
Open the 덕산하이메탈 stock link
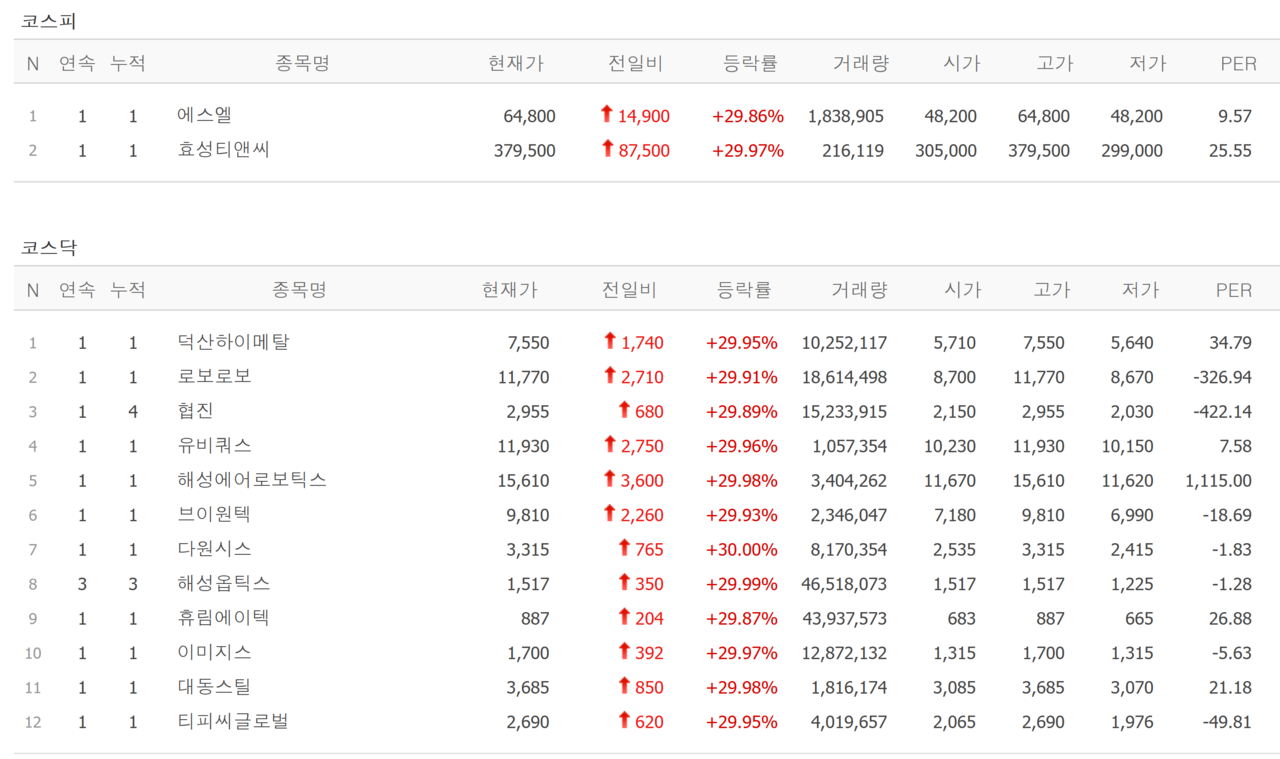233,342
